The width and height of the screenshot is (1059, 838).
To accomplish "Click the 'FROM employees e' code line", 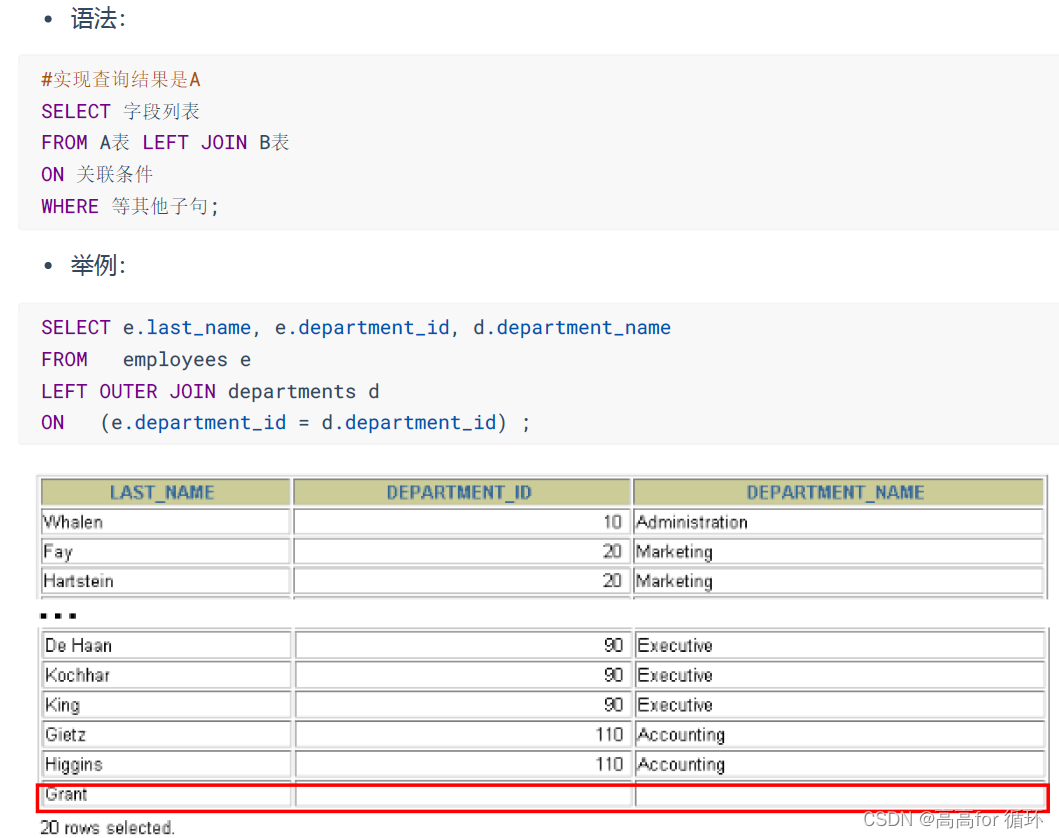I will coord(146,359).
